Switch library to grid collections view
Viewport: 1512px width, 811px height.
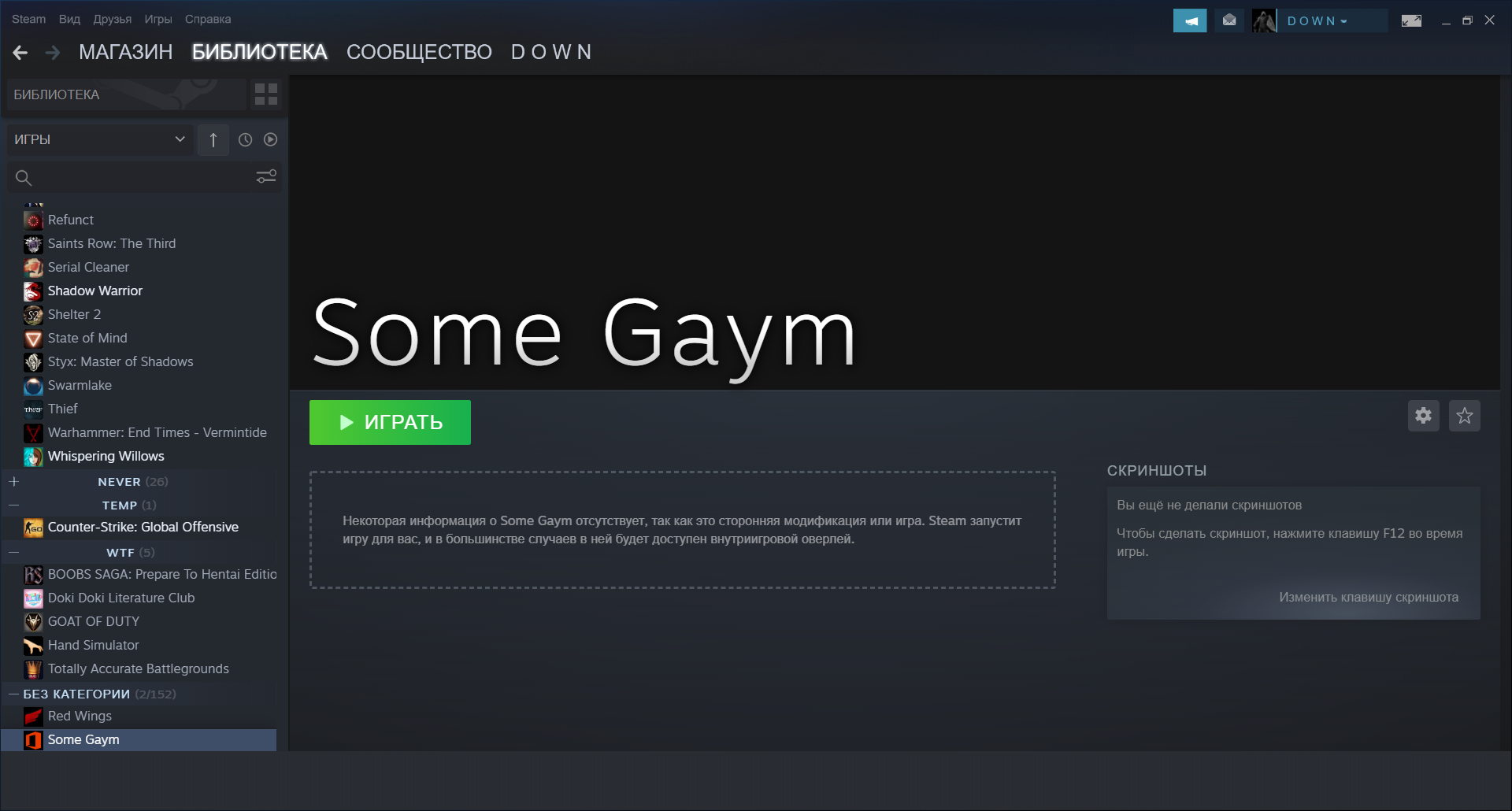(266, 94)
